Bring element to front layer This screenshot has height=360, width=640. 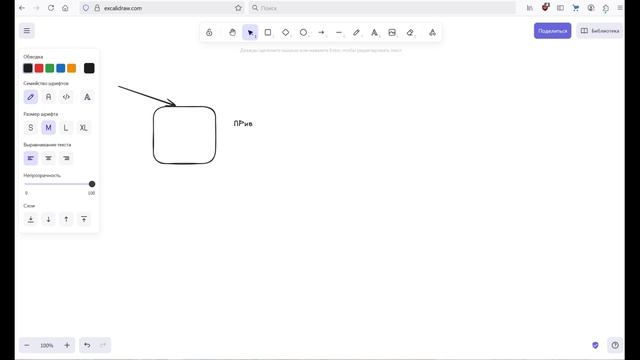84,219
